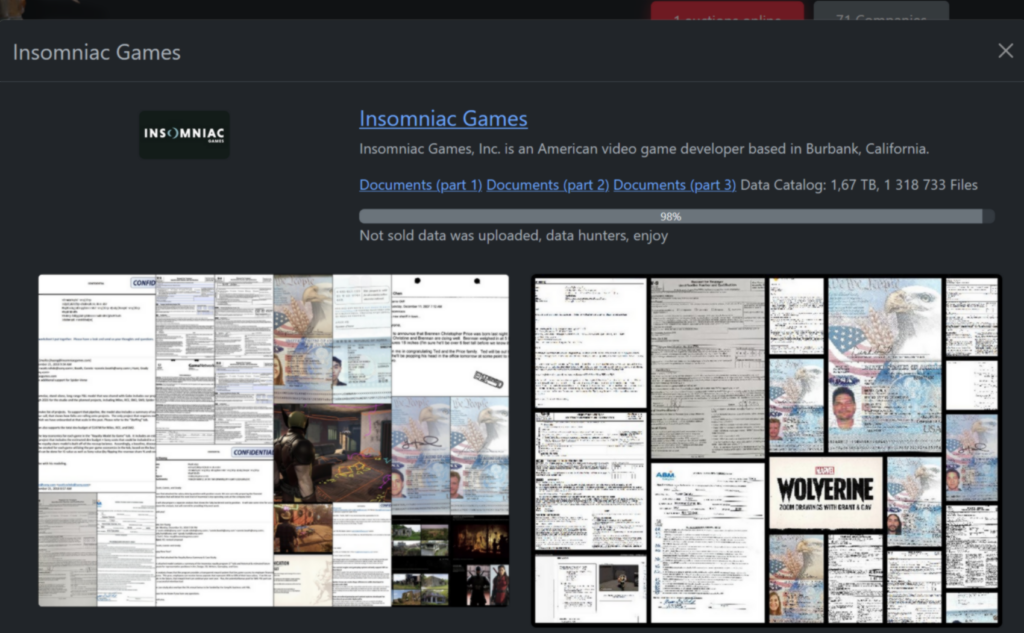
Task: Click the 'Not sold data was uploaded' note
Action: (513, 236)
